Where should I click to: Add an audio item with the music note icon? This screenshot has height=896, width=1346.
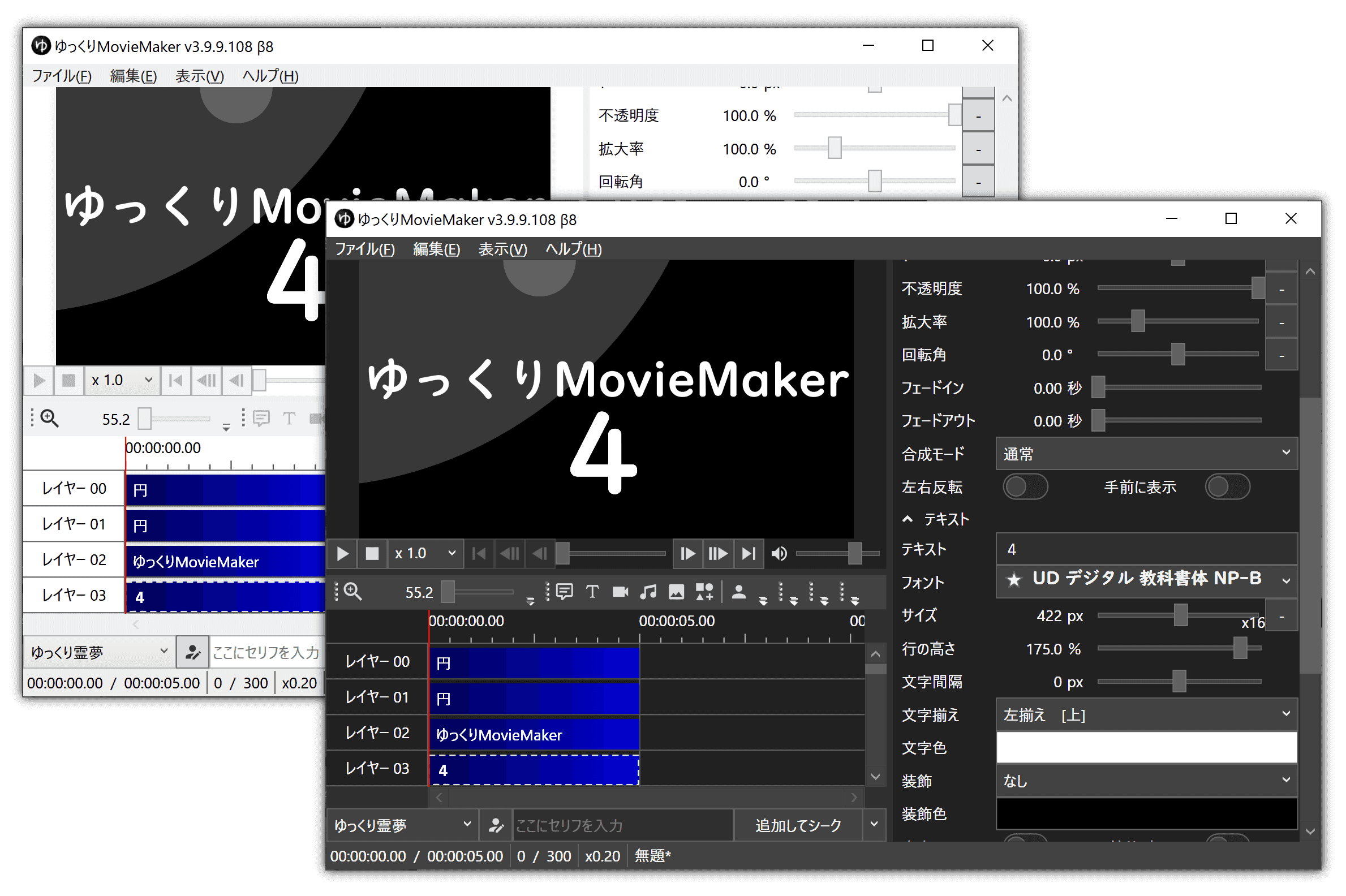[648, 593]
